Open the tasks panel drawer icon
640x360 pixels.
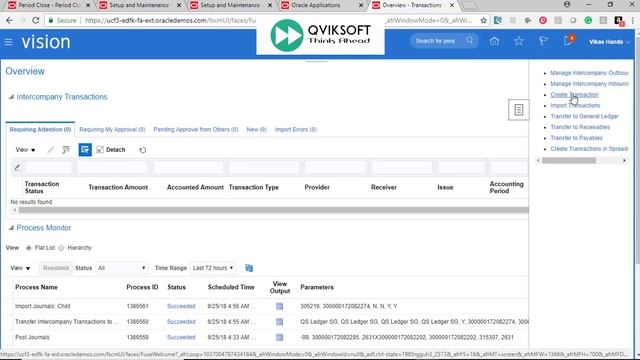(518, 109)
